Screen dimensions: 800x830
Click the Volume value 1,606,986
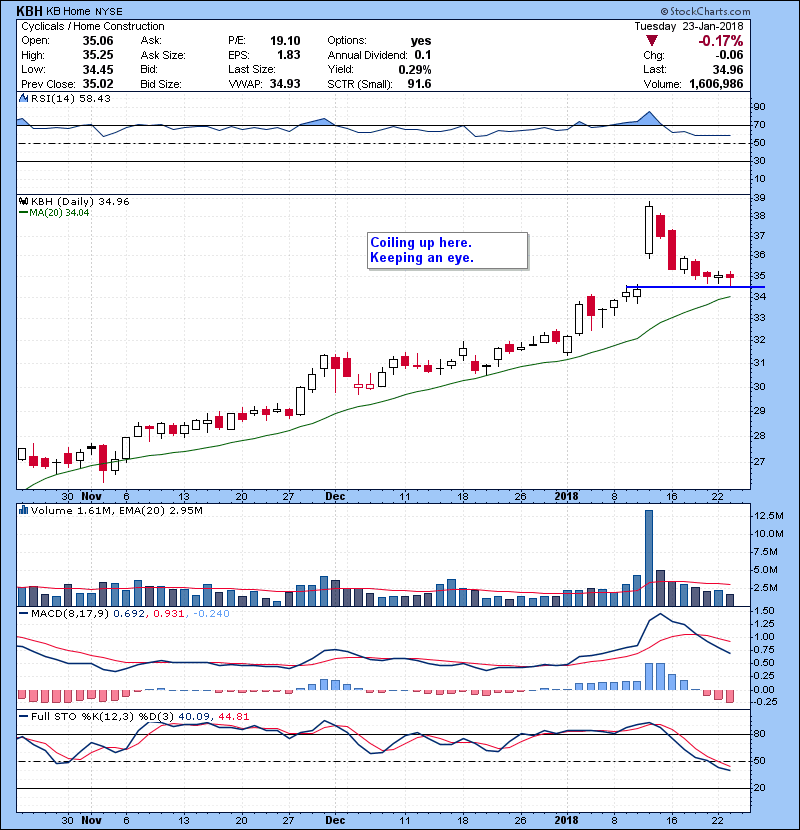716,84
